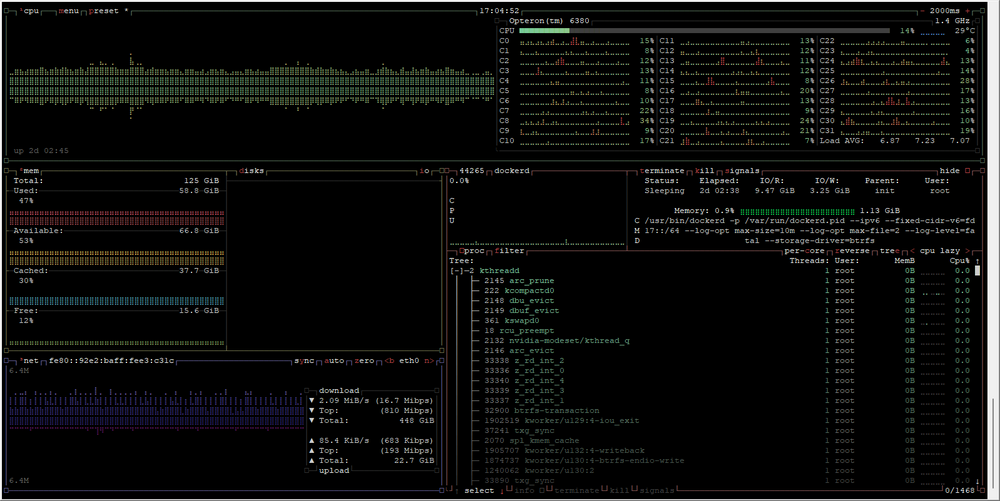Toggle per-core process CPU usage
This screenshot has height=501, width=1000.
804,251
